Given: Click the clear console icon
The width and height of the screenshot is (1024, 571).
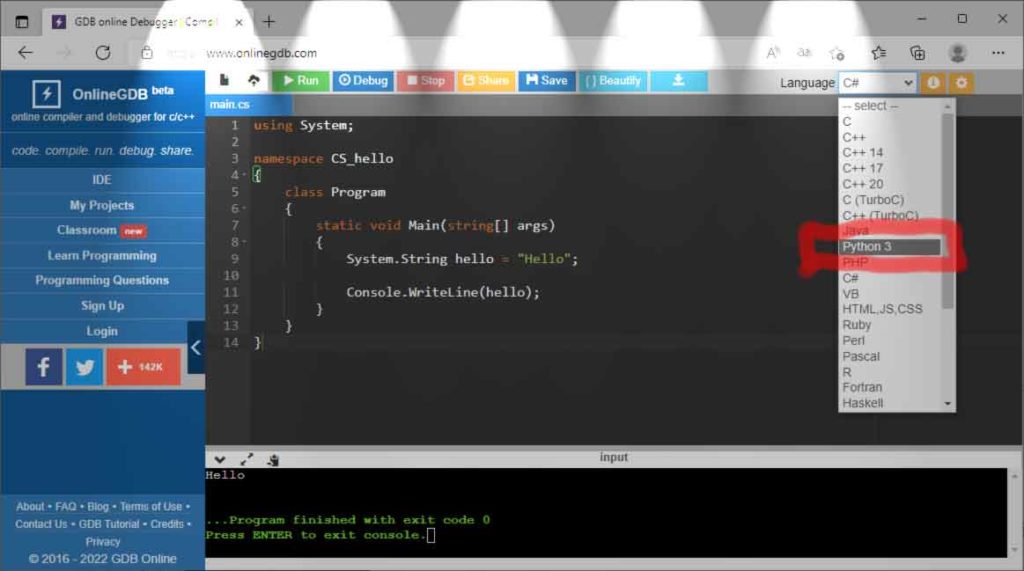Looking at the screenshot, I should [x=272, y=460].
